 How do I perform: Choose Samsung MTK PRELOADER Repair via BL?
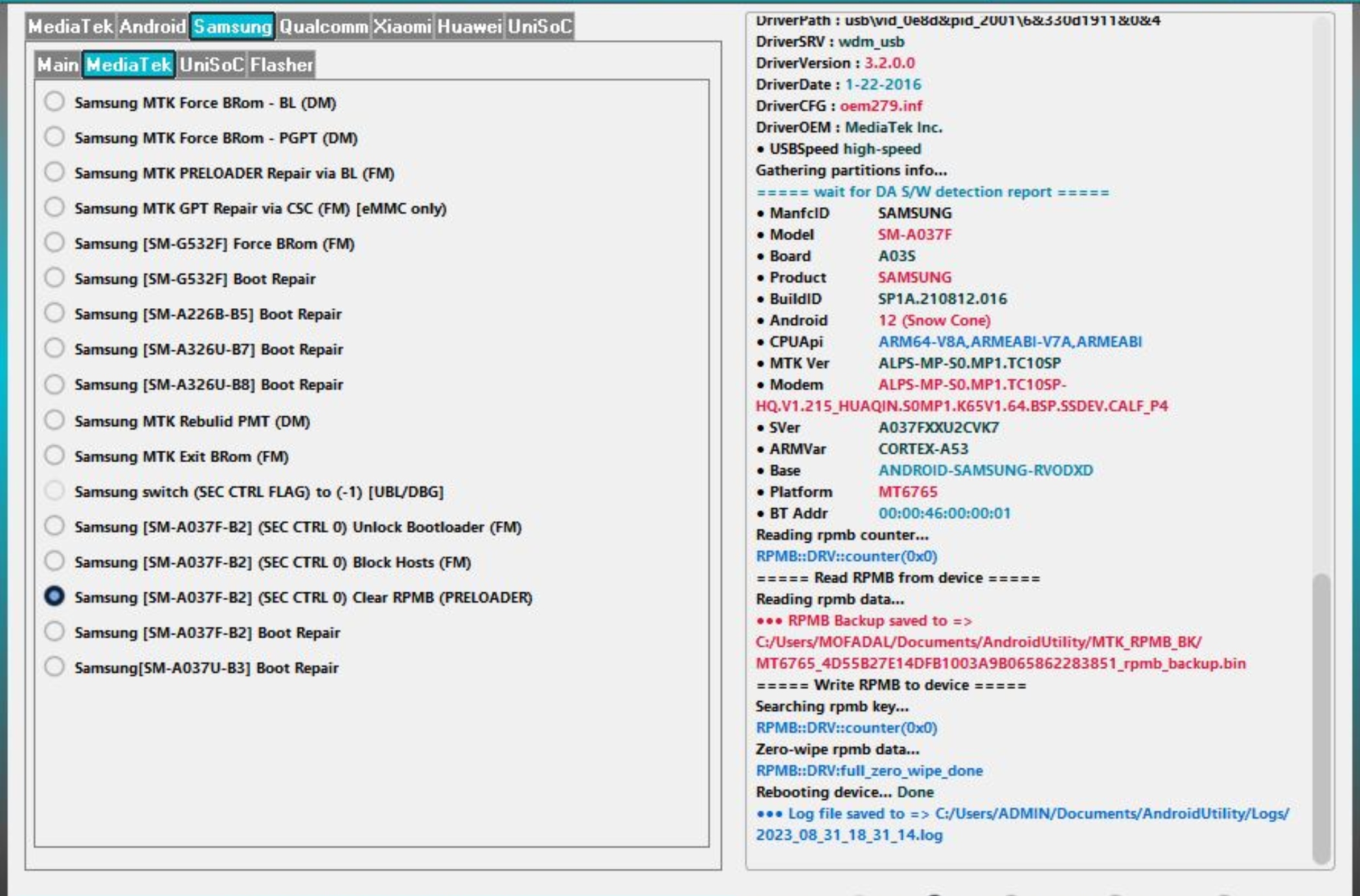[54, 172]
